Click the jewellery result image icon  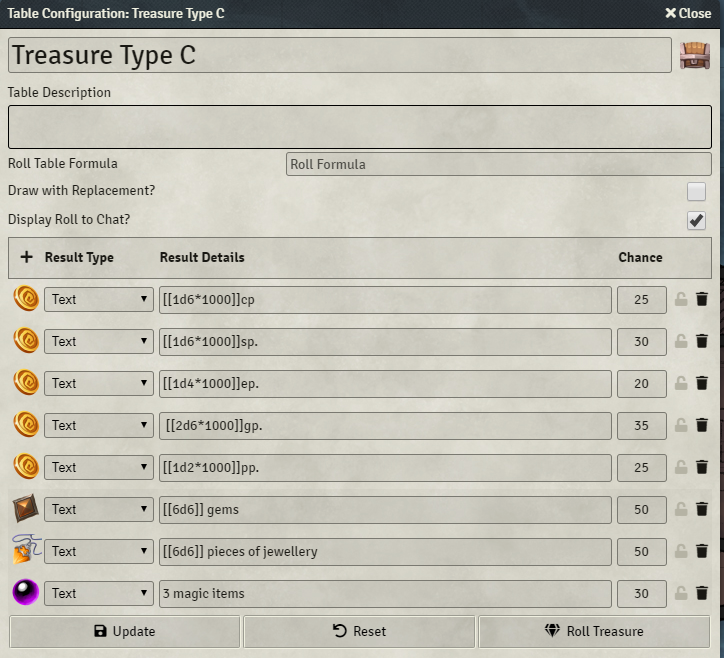(x=26, y=551)
